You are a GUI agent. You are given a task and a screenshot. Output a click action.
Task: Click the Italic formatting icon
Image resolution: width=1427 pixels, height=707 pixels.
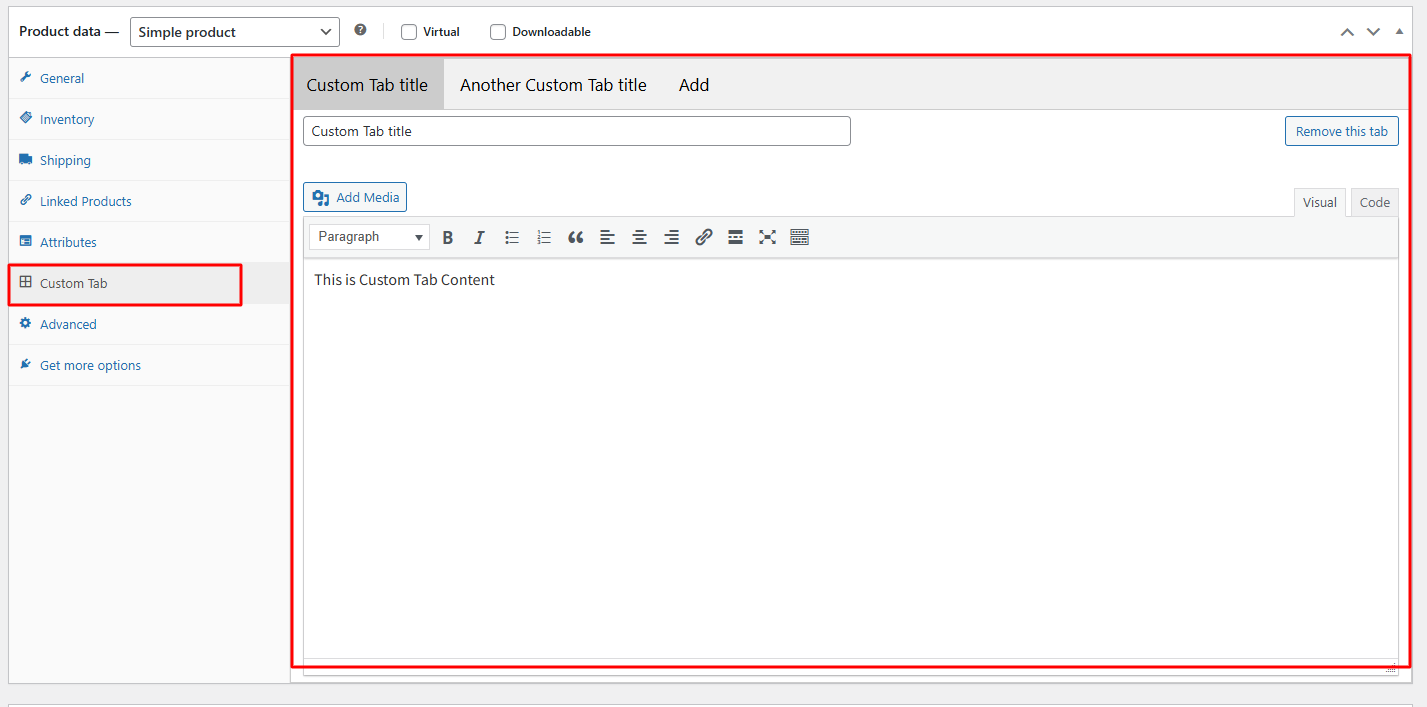(x=480, y=237)
